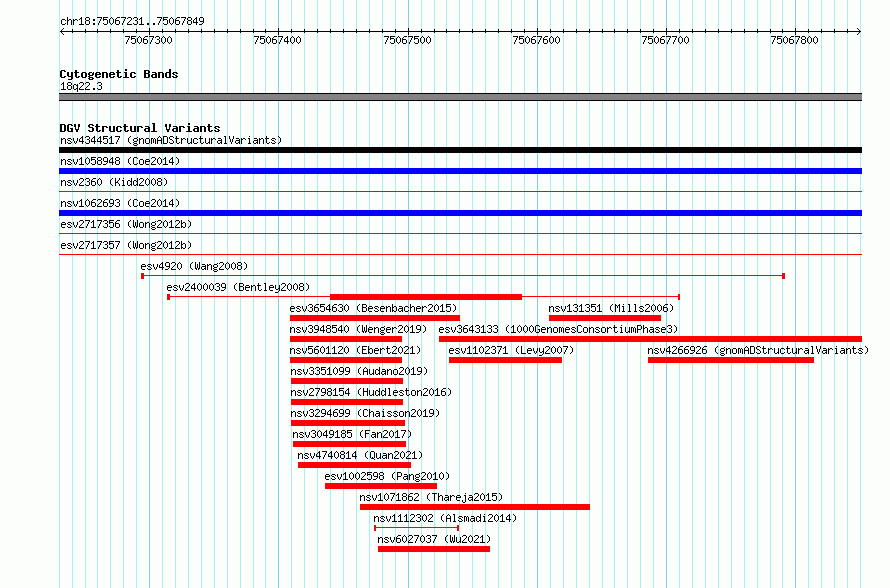The width and height of the screenshot is (890, 588).
Task: Select the red bar under esv1002598 (Pang2010)
Action: pyautogui.click(x=381, y=486)
